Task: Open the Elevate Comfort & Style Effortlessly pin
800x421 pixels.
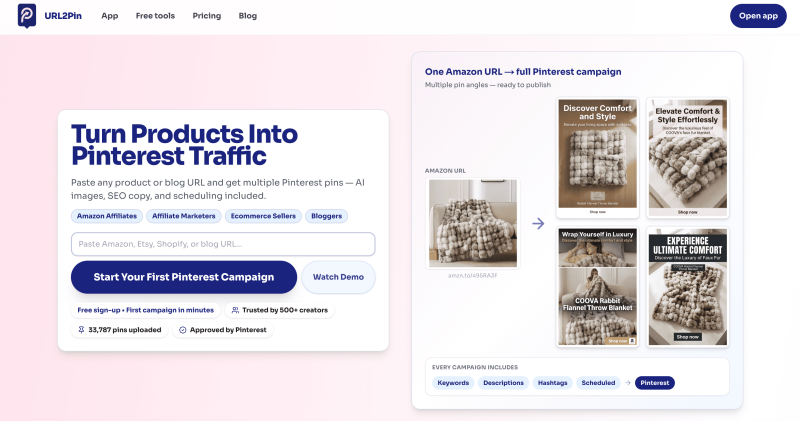Action: [x=687, y=157]
